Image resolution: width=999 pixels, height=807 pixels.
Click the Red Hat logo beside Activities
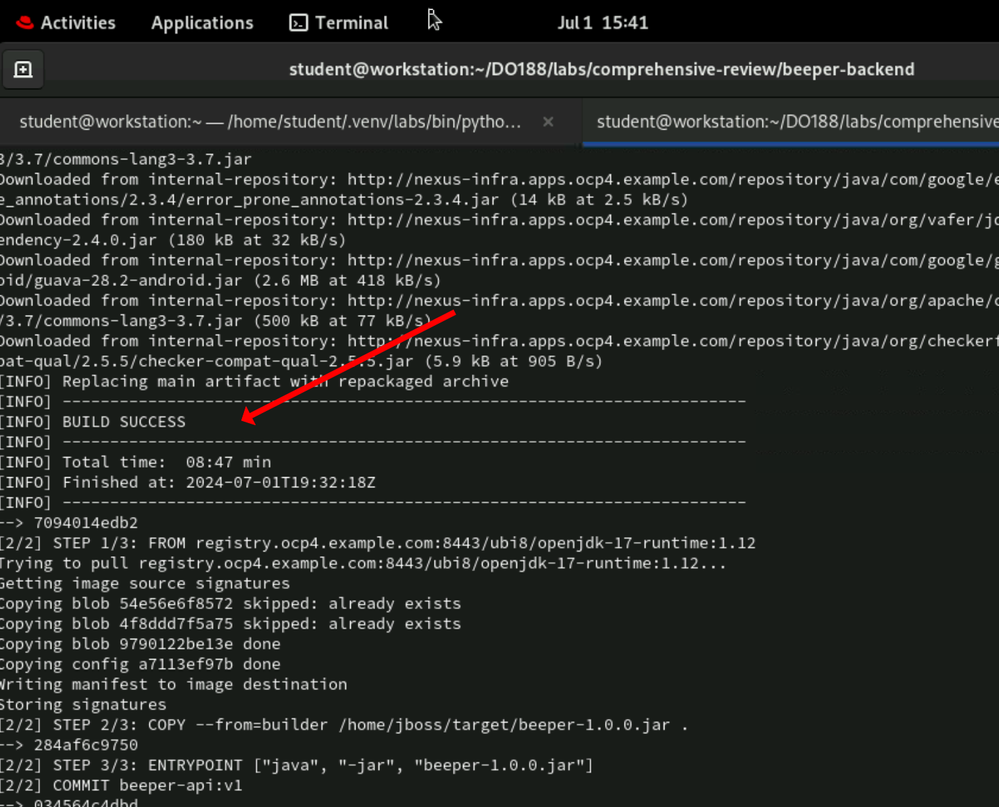pyautogui.click(x=24, y=22)
